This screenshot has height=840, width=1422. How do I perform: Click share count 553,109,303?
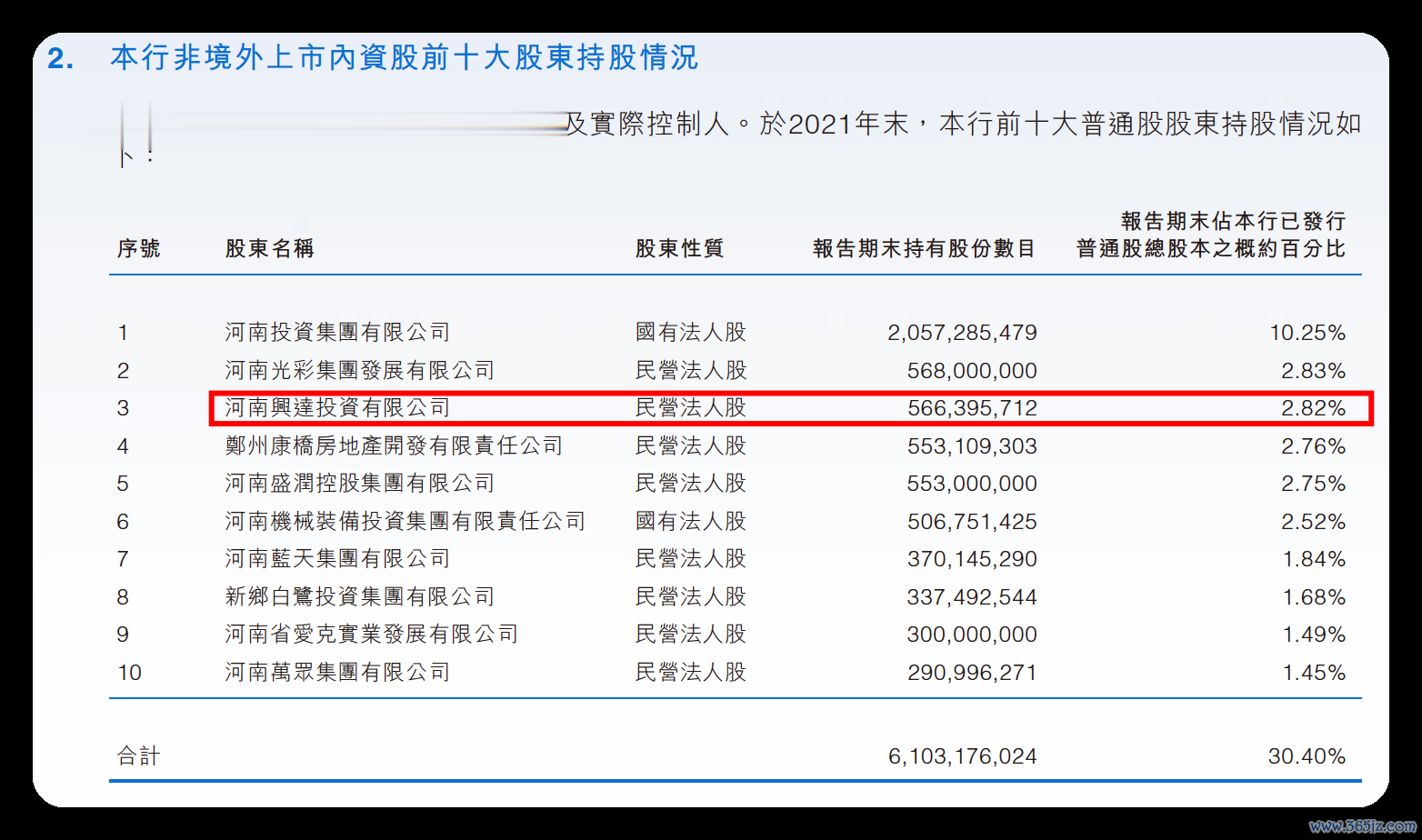pos(973,446)
